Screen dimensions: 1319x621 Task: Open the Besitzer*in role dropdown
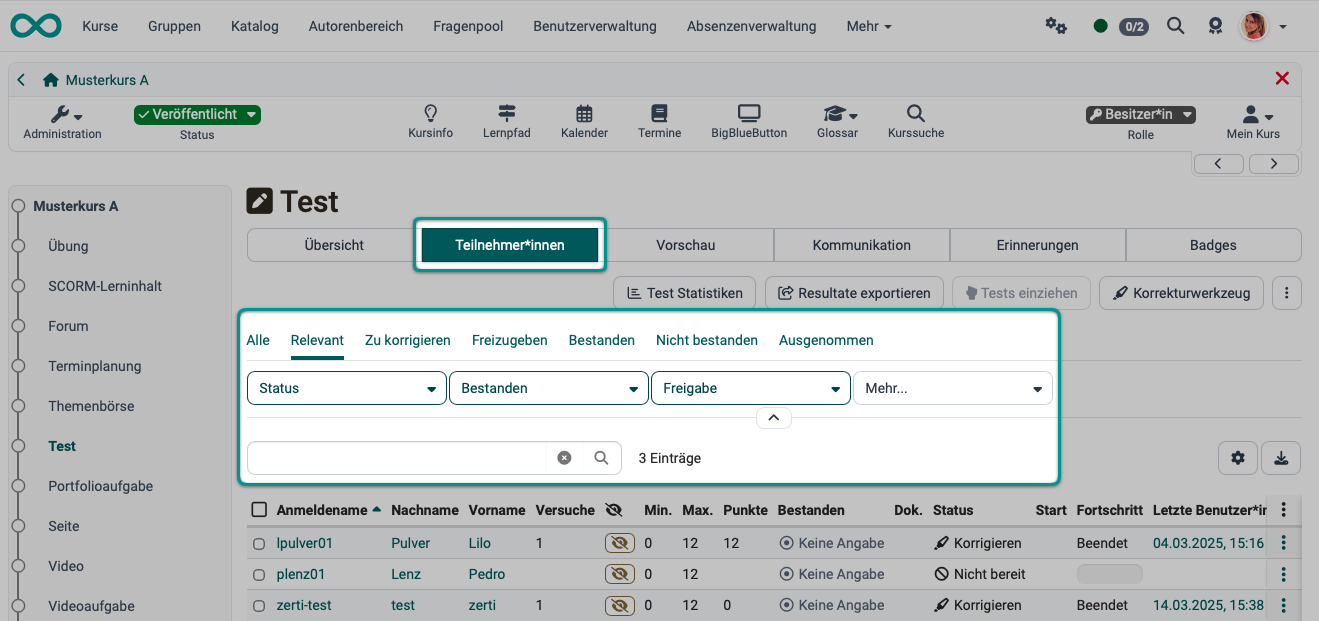(1141, 115)
